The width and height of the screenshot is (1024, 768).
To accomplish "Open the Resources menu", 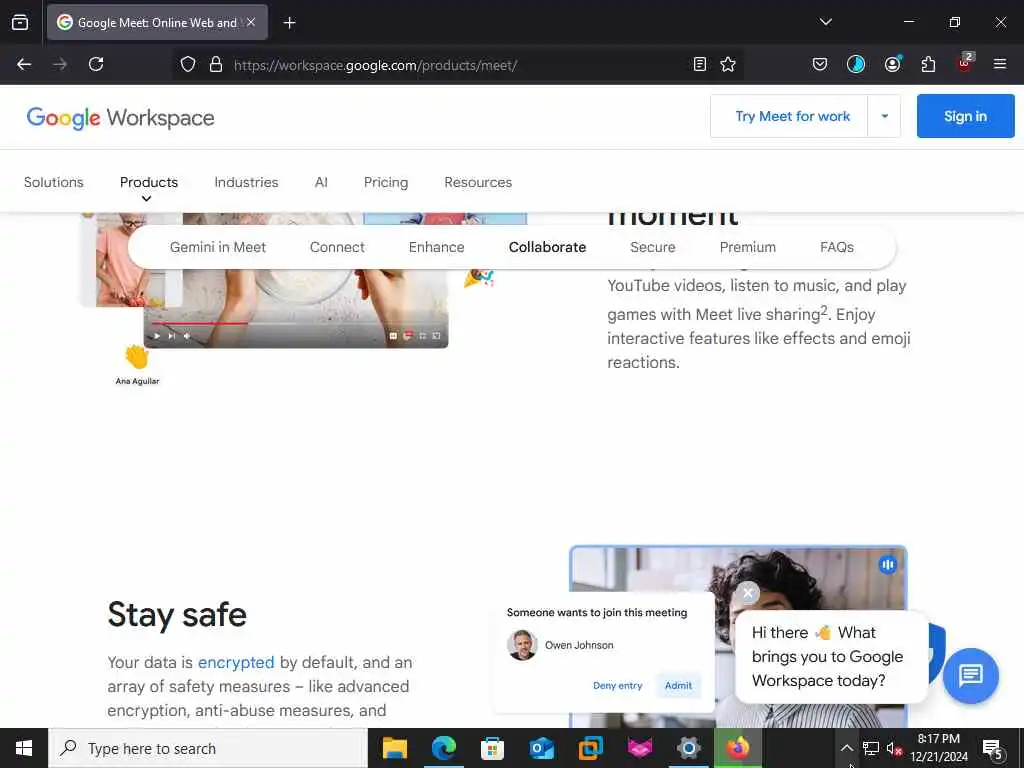I will tap(478, 182).
